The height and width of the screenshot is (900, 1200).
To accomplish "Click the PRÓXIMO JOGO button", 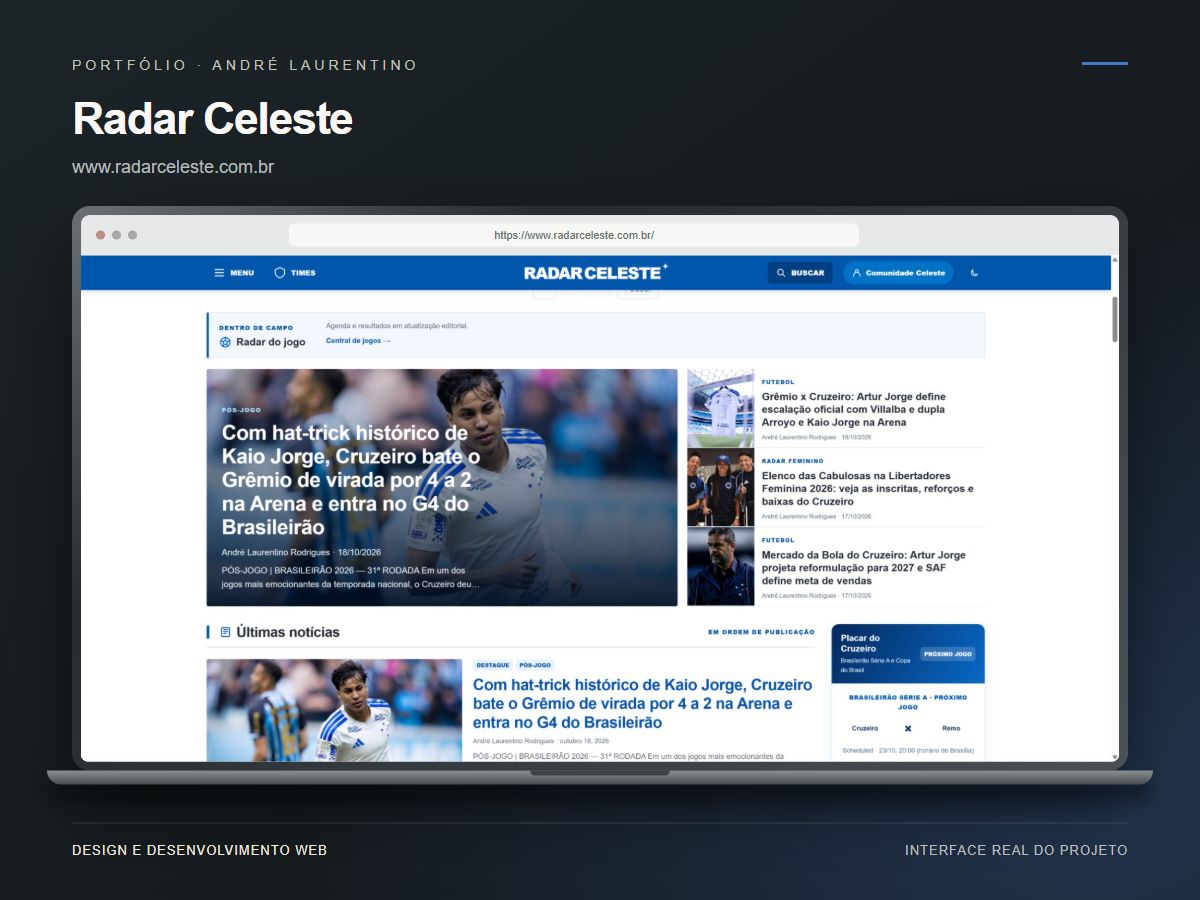I will click(x=948, y=654).
